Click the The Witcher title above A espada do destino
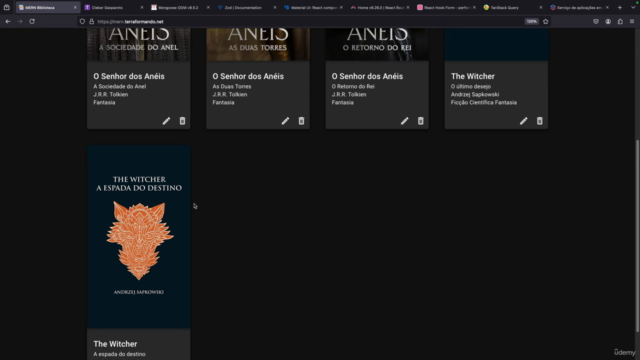640x360 pixels. click(115, 344)
